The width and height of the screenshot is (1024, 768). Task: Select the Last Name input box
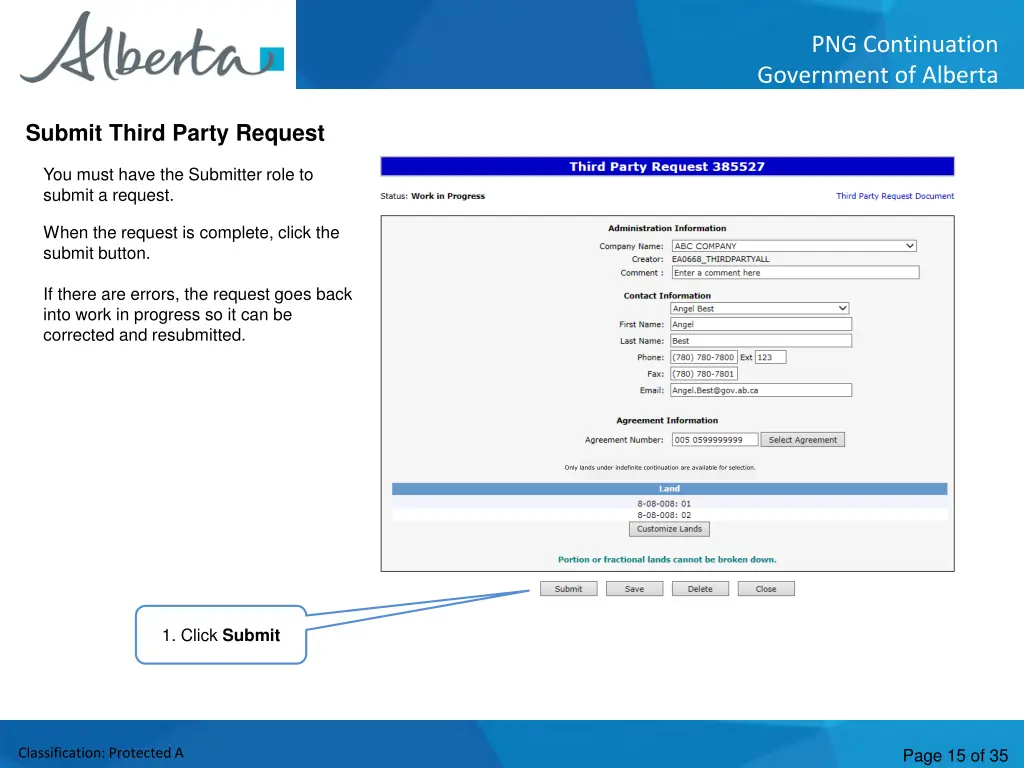coord(760,341)
